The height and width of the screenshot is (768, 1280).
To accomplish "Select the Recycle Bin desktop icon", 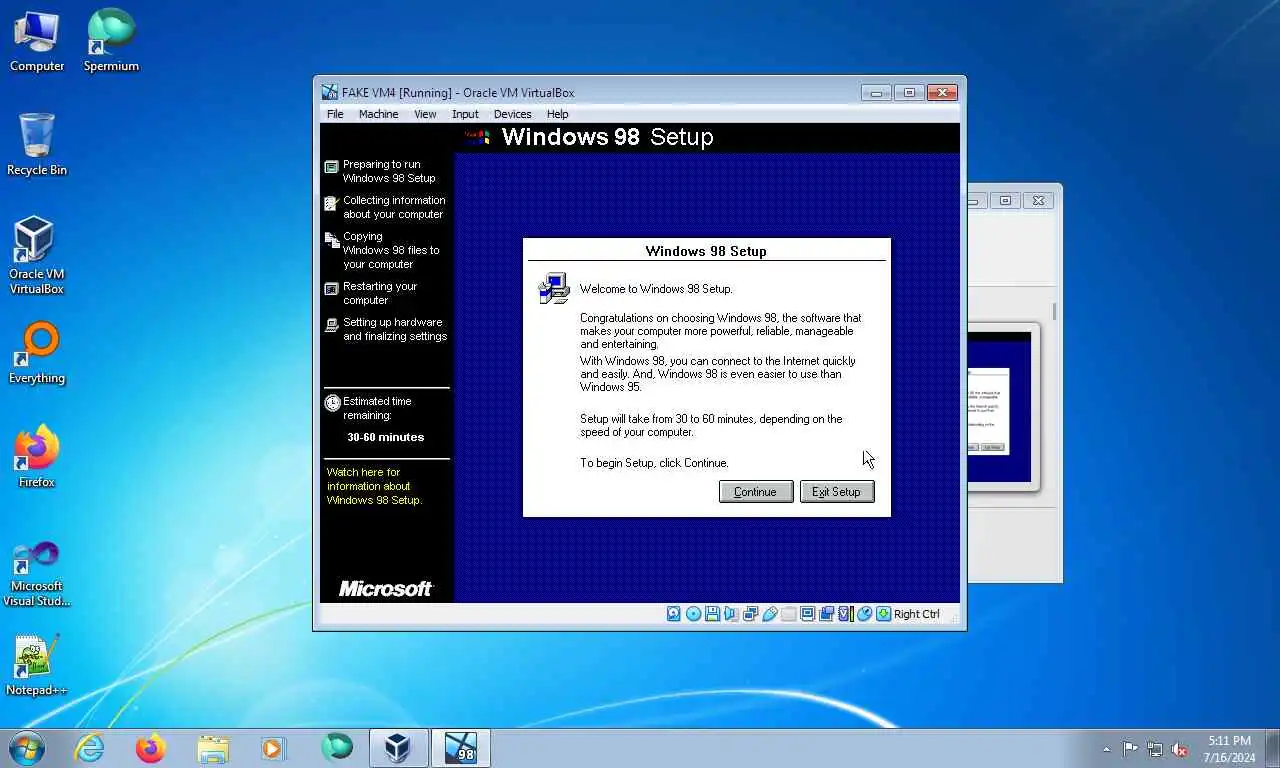I will 37,145.
